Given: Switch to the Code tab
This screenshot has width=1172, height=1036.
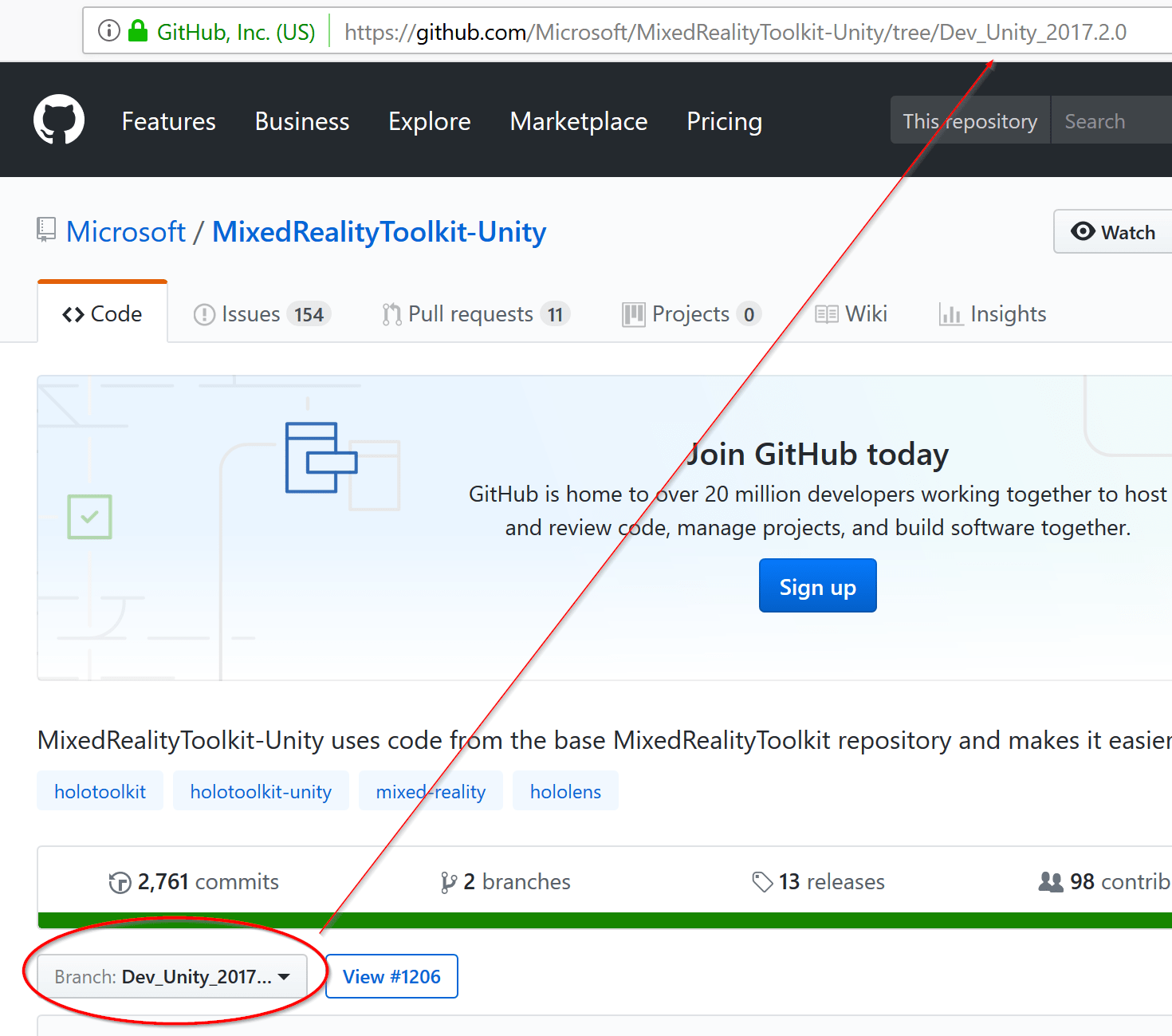Looking at the screenshot, I should pos(102,313).
